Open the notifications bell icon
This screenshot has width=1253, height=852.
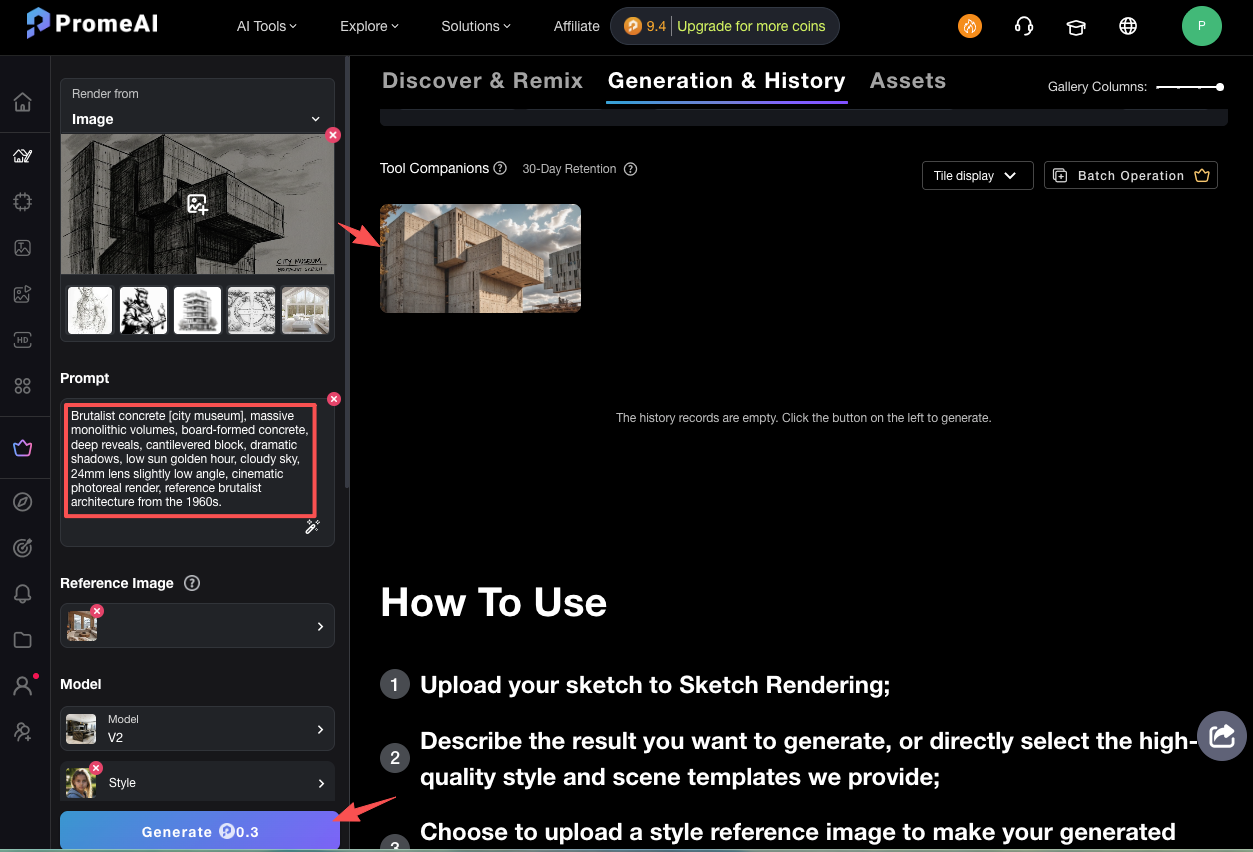tap(22, 593)
